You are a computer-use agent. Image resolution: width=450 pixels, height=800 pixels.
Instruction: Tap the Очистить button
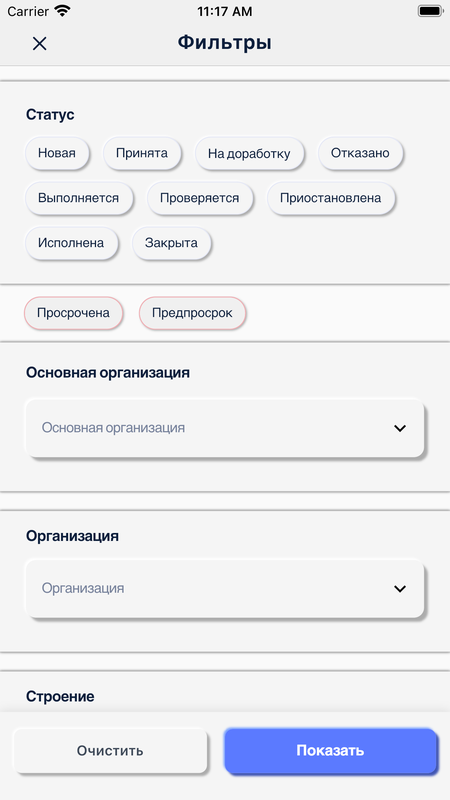[x=110, y=751]
